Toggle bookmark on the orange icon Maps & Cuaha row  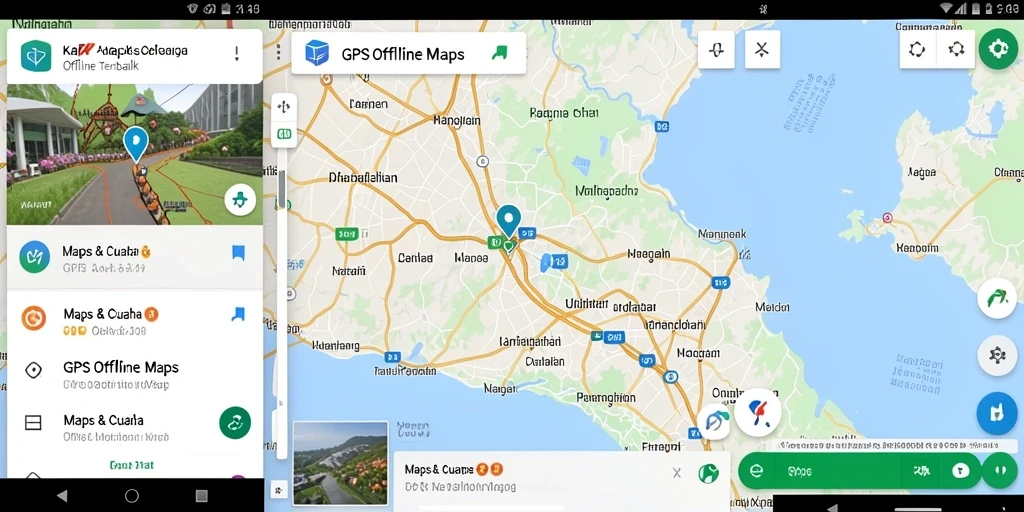click(238, 314)
